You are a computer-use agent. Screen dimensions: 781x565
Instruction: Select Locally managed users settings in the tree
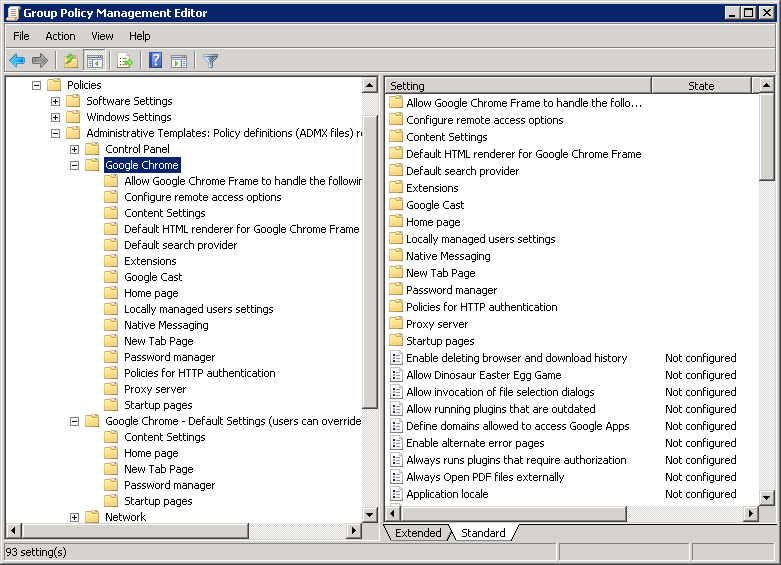point(198,309)
